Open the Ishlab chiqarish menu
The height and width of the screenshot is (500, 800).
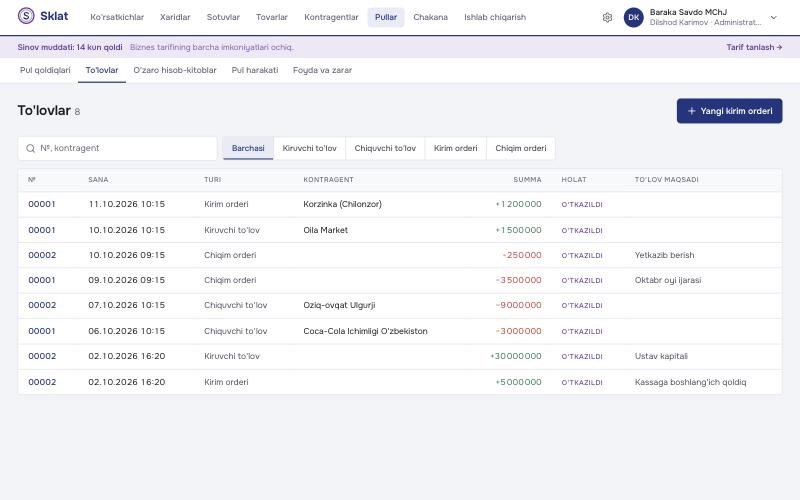pos(494,17)
